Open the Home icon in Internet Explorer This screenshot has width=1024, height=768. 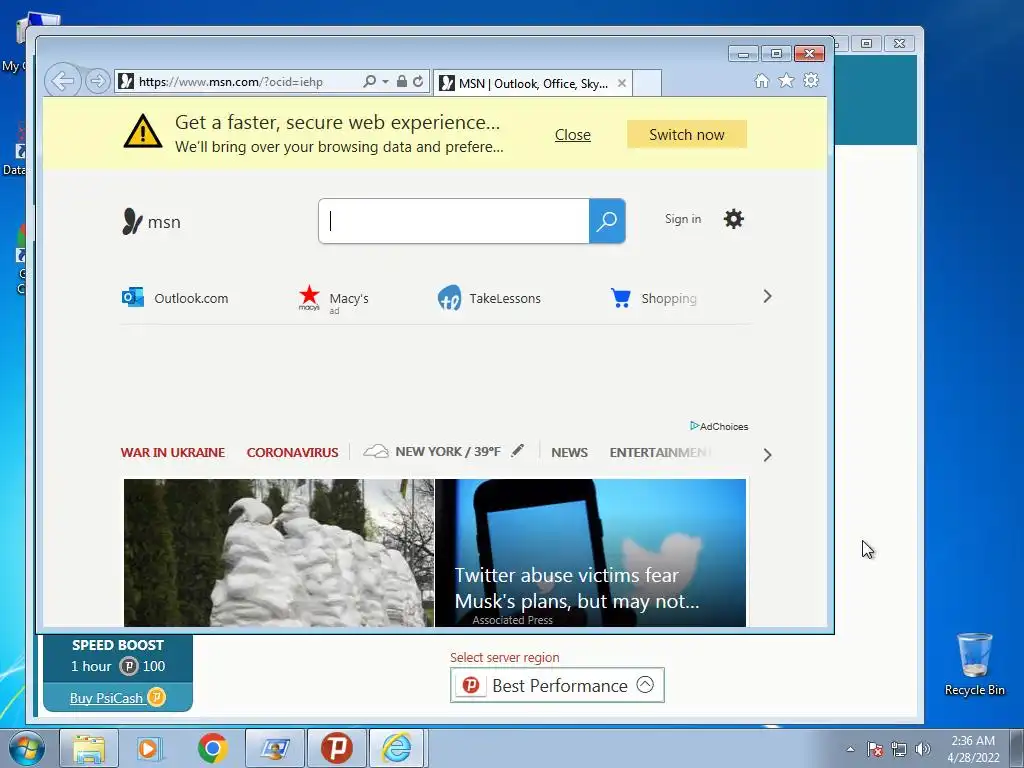(x=761, y=80)
